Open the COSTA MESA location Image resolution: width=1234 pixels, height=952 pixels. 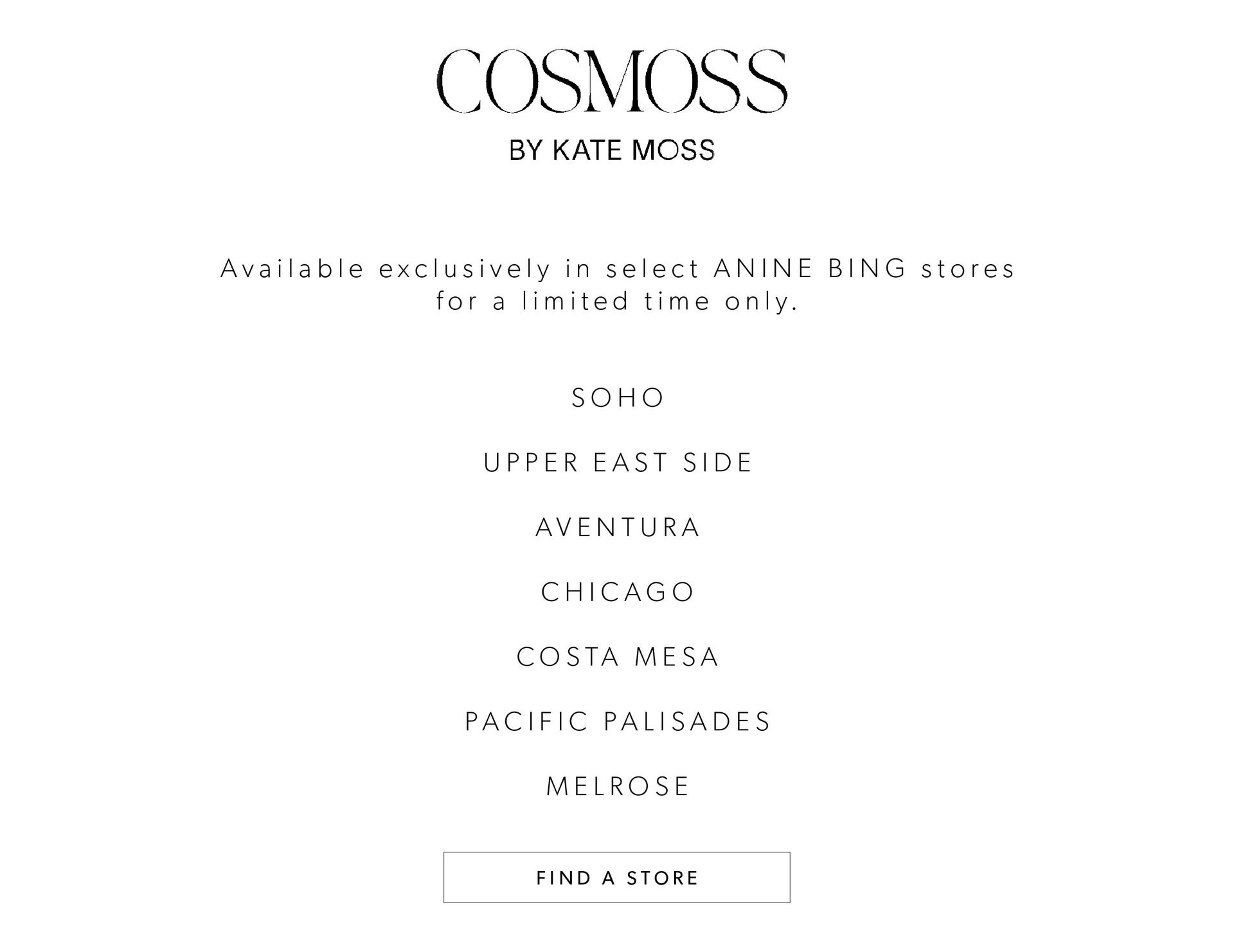click(x=618, y=657)
